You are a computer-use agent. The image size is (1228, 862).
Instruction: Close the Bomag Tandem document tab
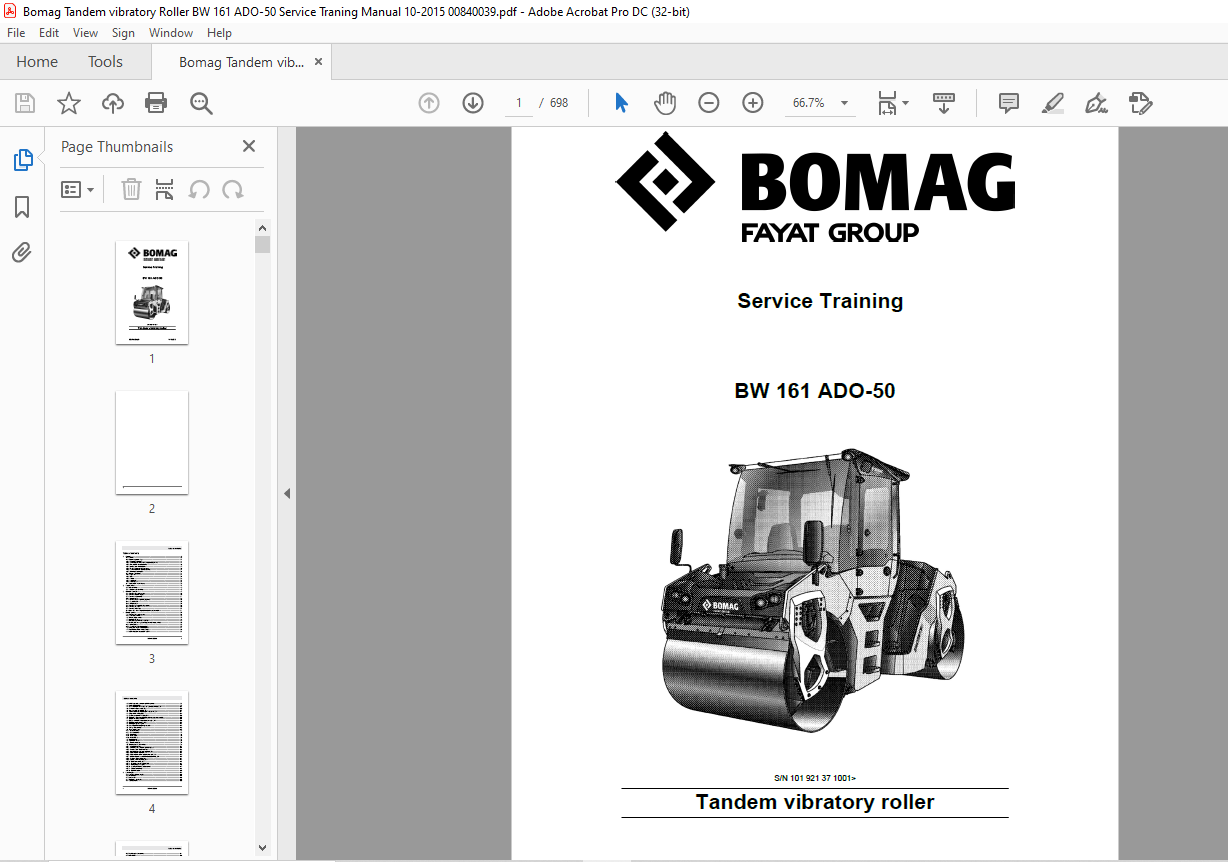pos(318,62)
